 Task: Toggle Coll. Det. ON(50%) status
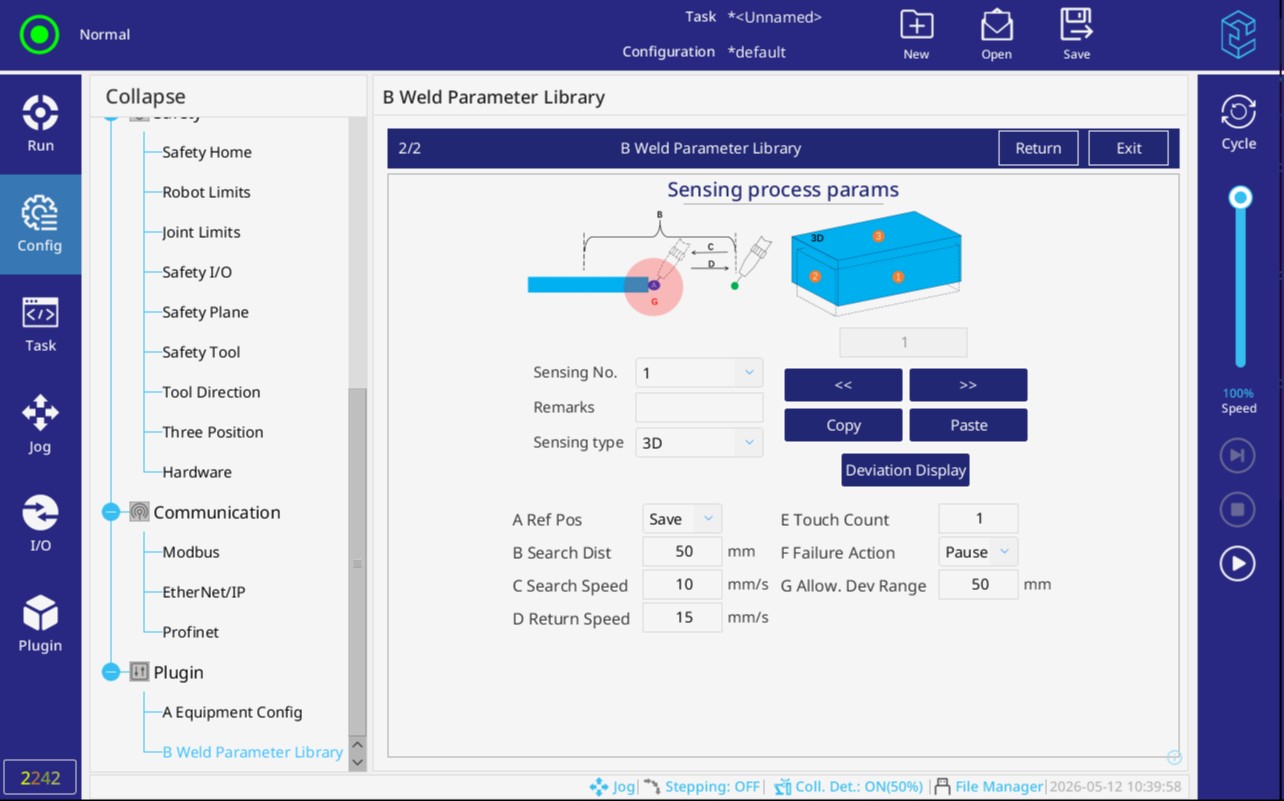847,787
